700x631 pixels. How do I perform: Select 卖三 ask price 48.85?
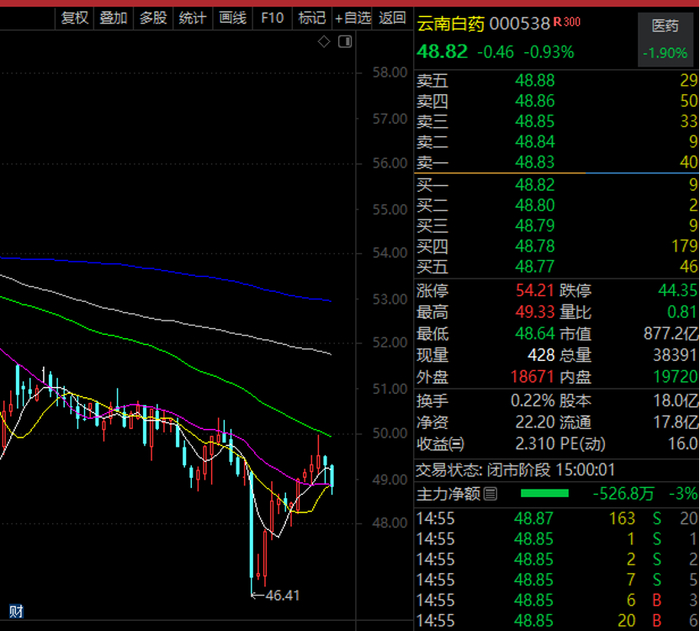(x=535, y=121)
